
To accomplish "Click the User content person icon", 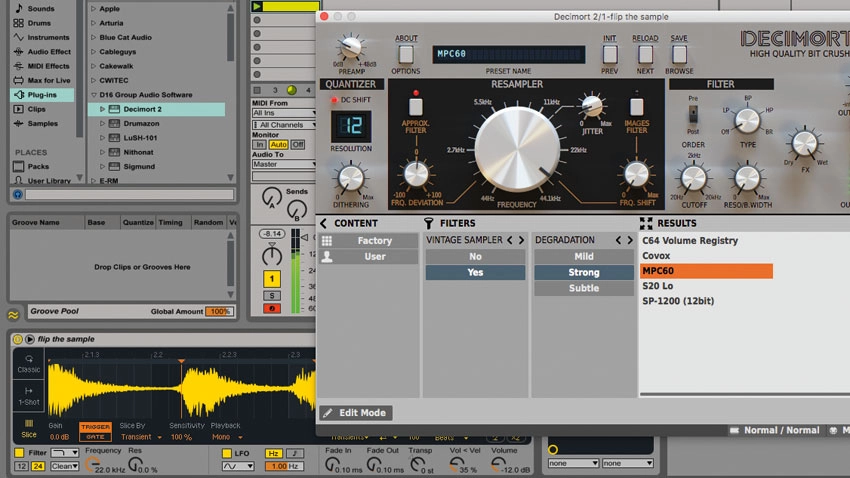I will [326, 257].
